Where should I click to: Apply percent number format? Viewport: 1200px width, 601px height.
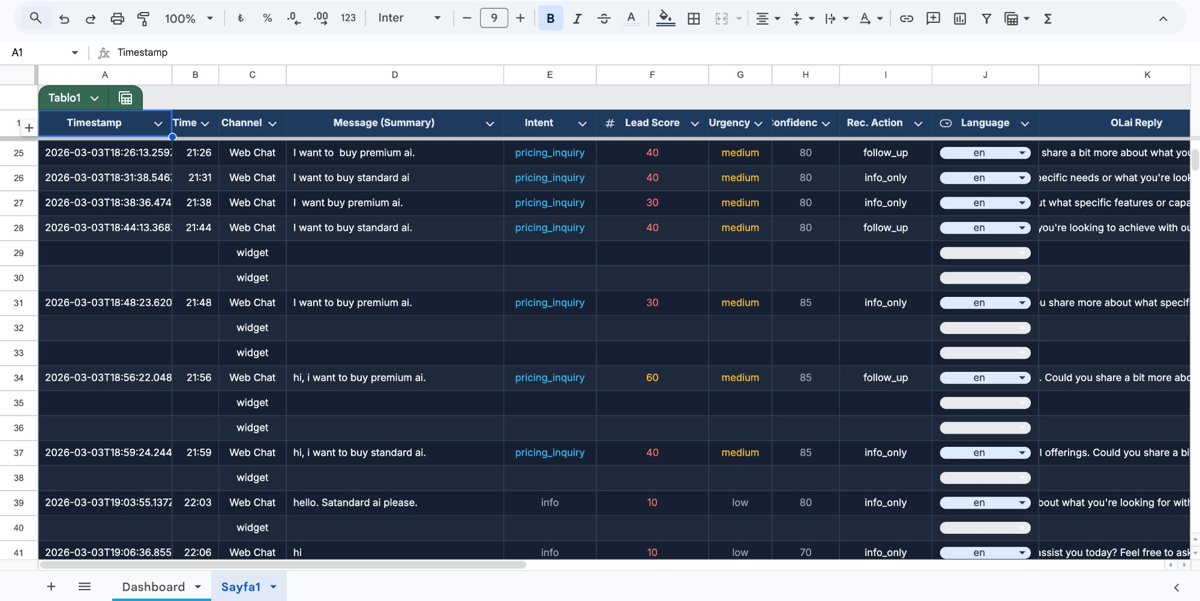tap(267, 17)
